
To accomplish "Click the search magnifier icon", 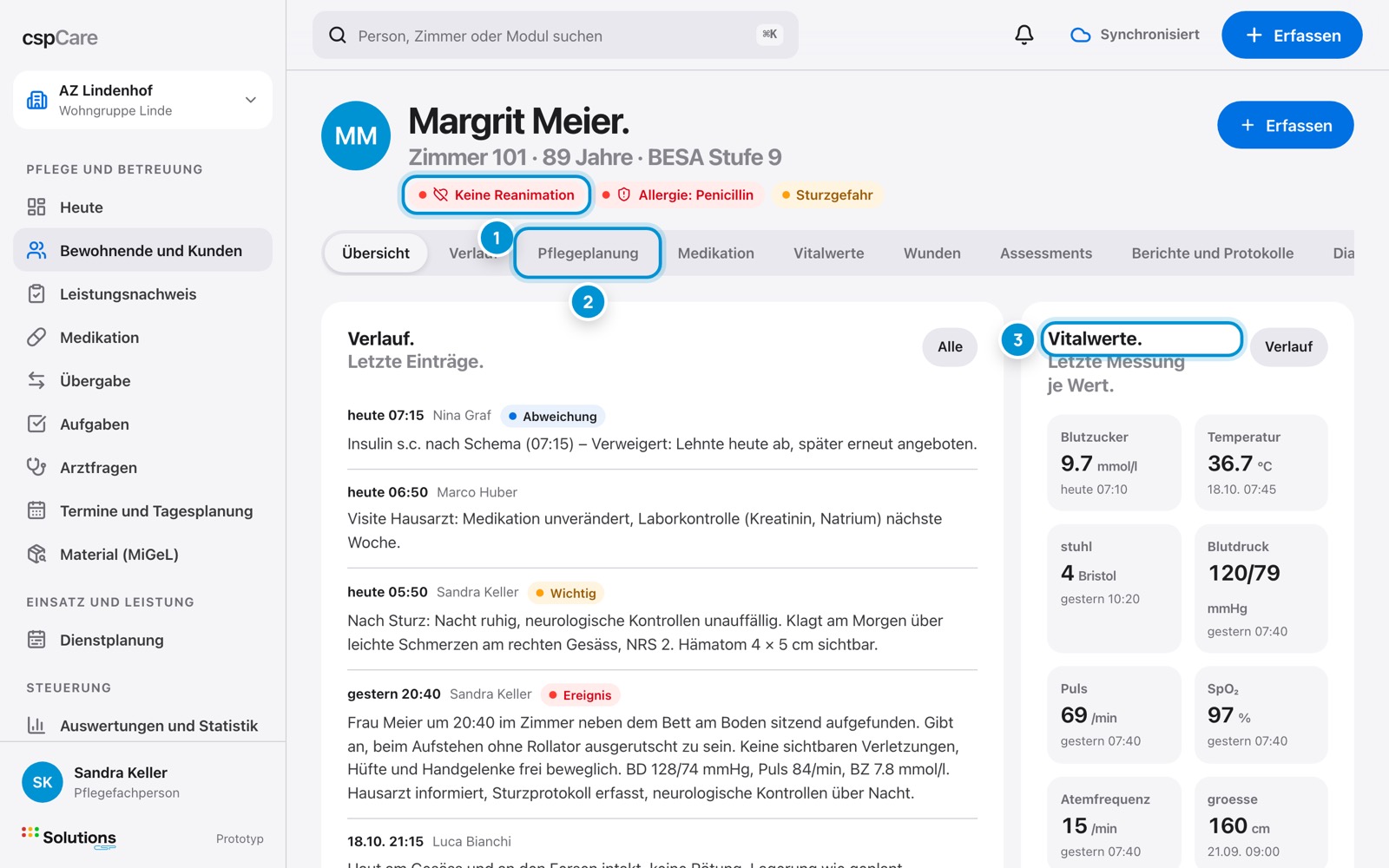I will (338, 36).
